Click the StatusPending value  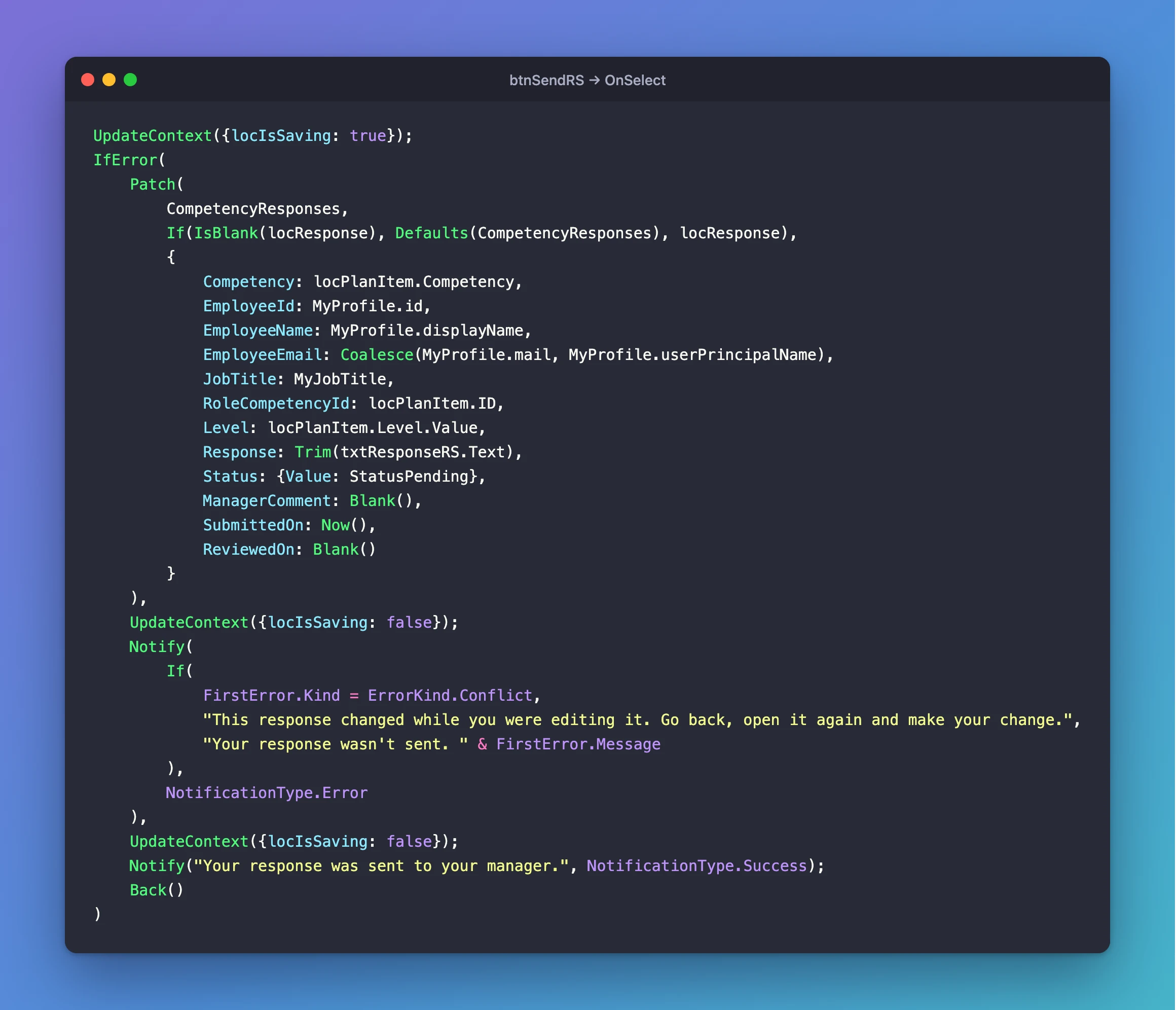tap(409, 477)
